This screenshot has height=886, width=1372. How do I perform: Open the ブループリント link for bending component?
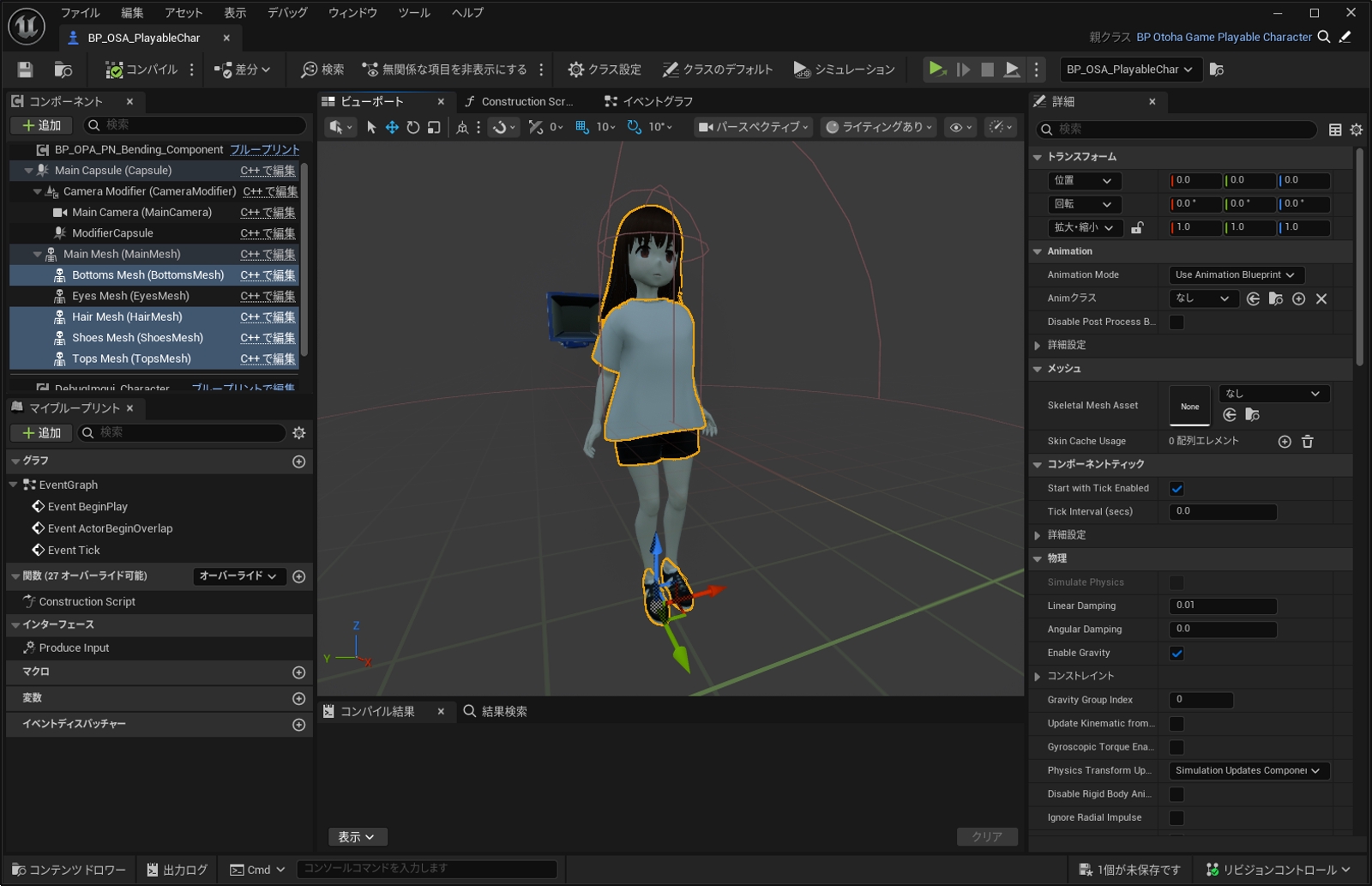[x=265, y=149]
